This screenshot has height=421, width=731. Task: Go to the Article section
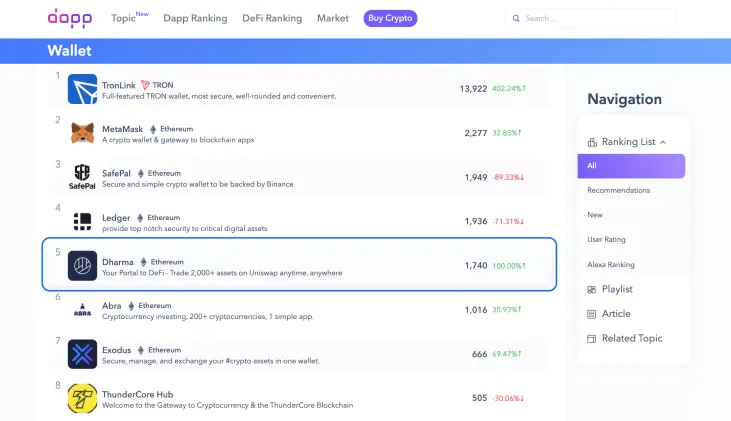tap(616, 314)
